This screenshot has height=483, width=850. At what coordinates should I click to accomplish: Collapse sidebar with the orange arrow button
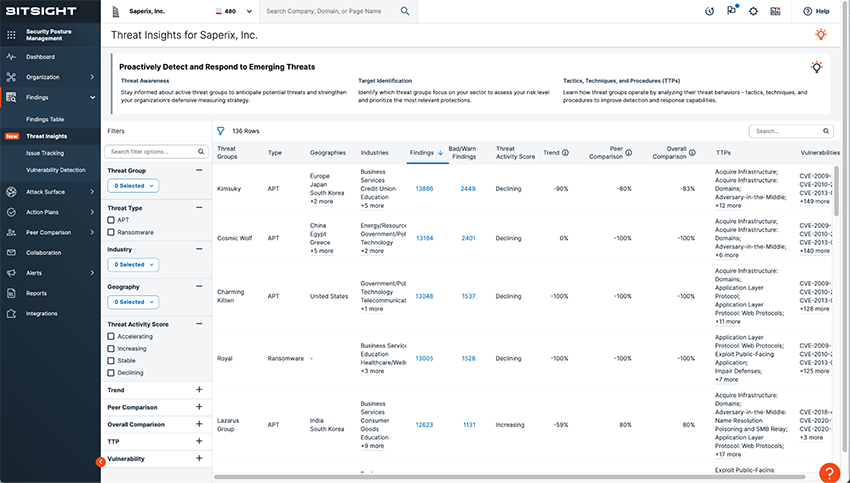click(100, 462)
